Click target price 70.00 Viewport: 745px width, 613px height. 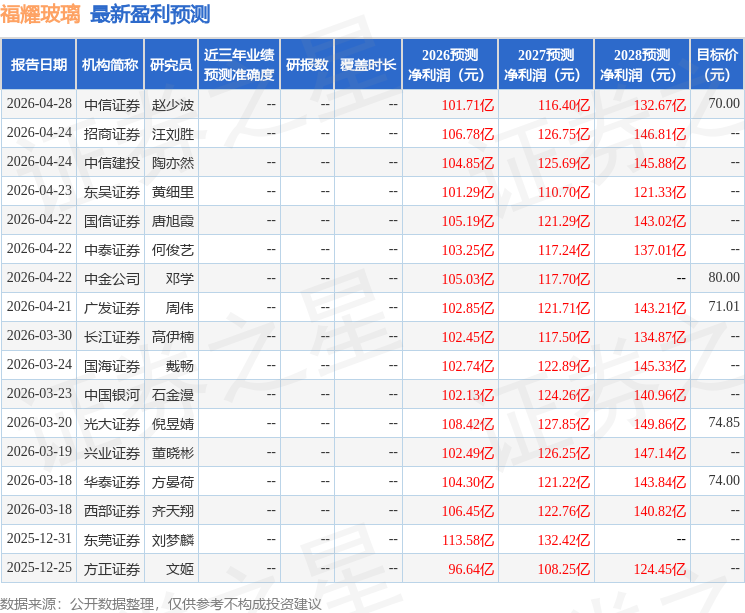pyautogui.click(x=724, y=103)
